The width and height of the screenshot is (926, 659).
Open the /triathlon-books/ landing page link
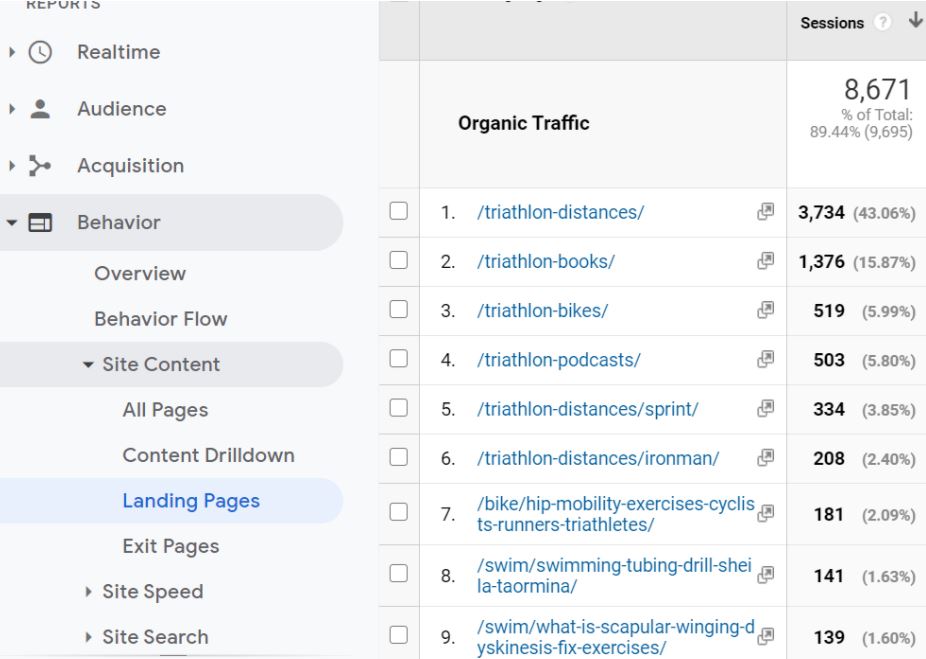pyautogui.click(x=546, y=261)
